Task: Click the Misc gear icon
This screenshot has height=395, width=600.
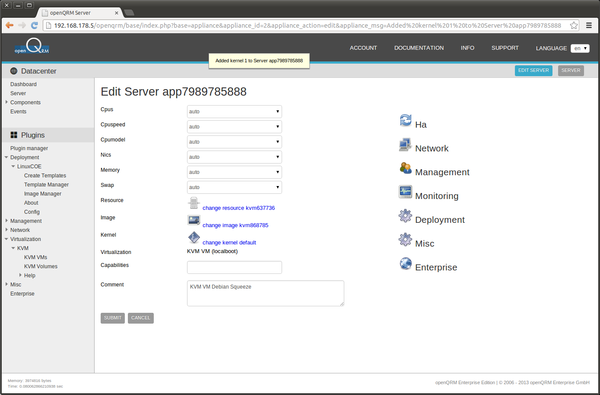Action: click(x=405, y=239)
